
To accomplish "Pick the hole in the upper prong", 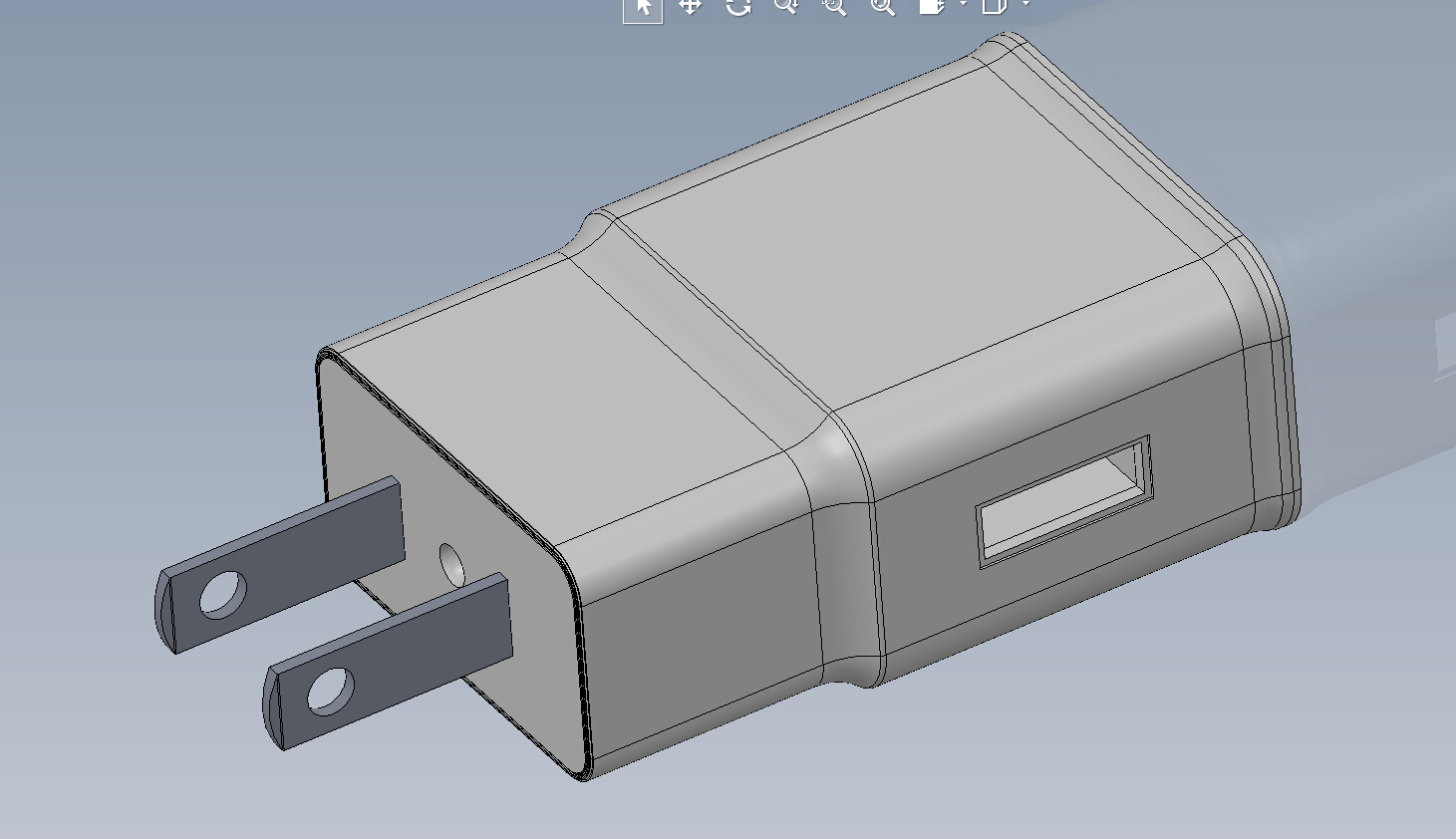I will coord(223,594).
